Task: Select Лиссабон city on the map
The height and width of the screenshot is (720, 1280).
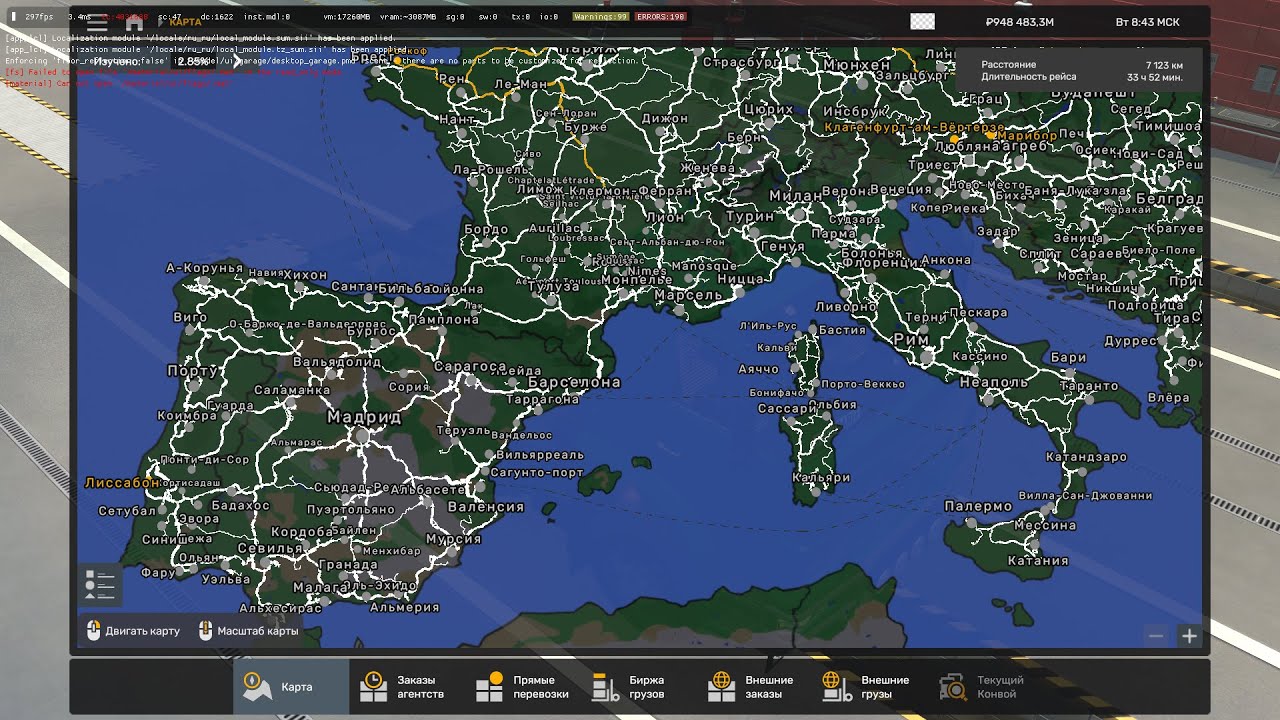Action: tap(122, 482)
